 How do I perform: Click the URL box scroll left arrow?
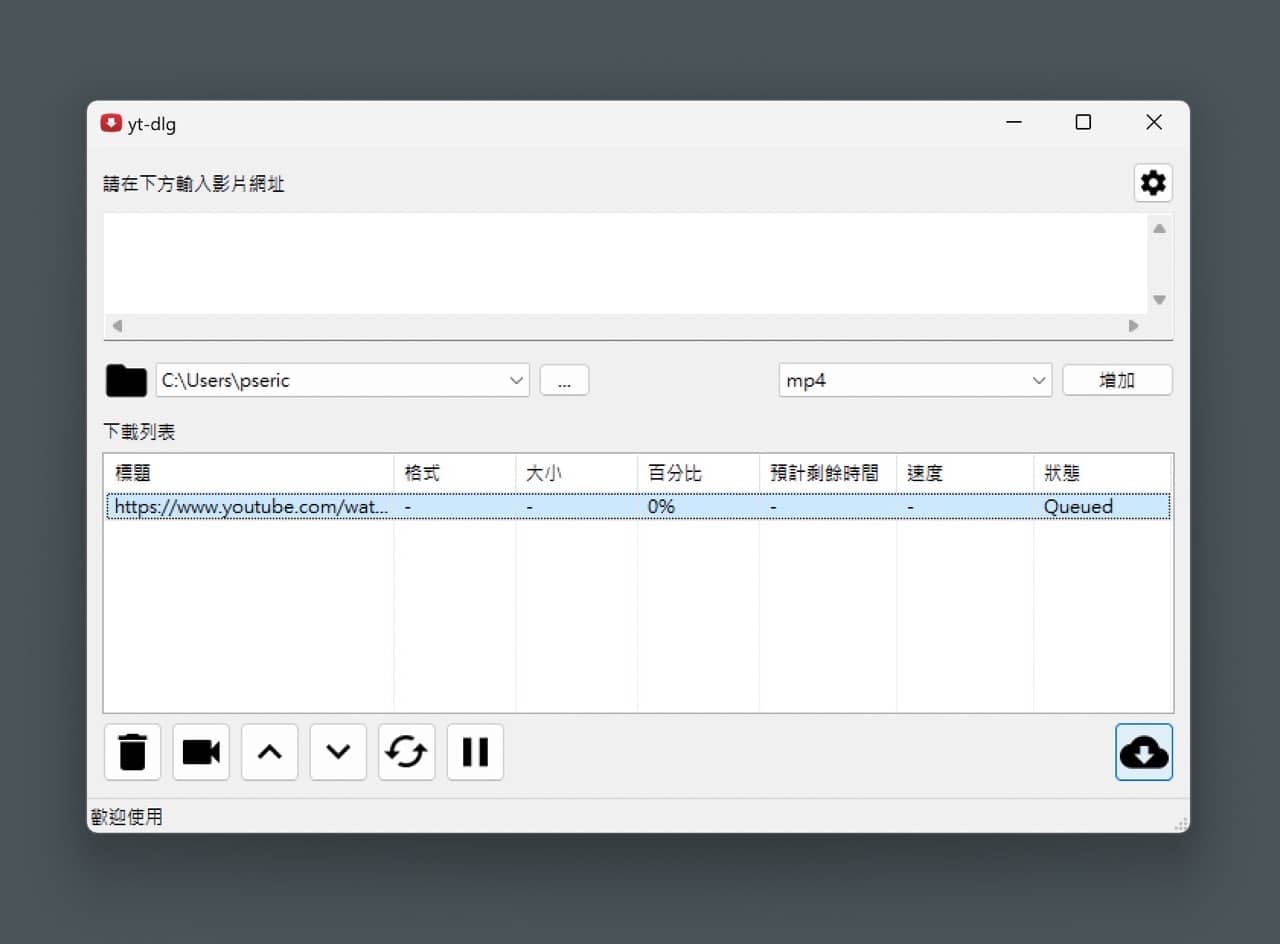117,326
